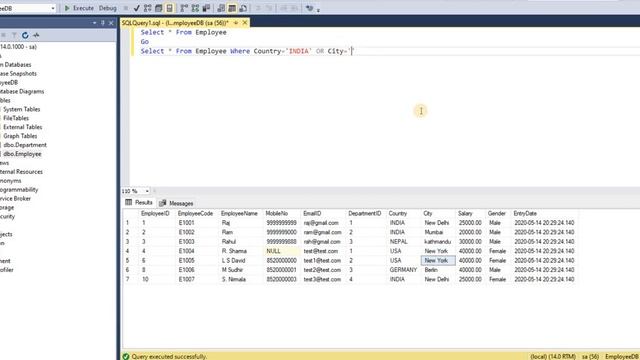Click the Cancel Executing Query stop icon
Viewport: 640px width, 360px height.
[x=126, y=8]
